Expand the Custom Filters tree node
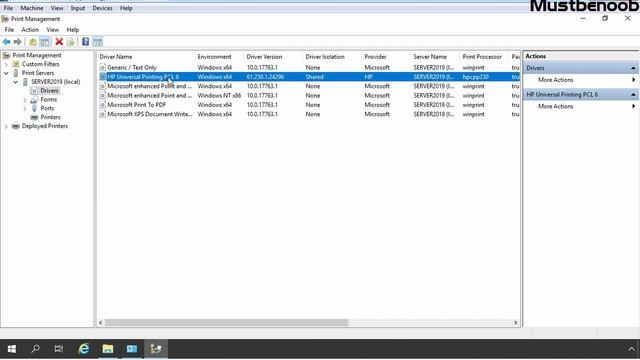The height and width of the screenshot is (360, 640). click(x=6, y=64)
